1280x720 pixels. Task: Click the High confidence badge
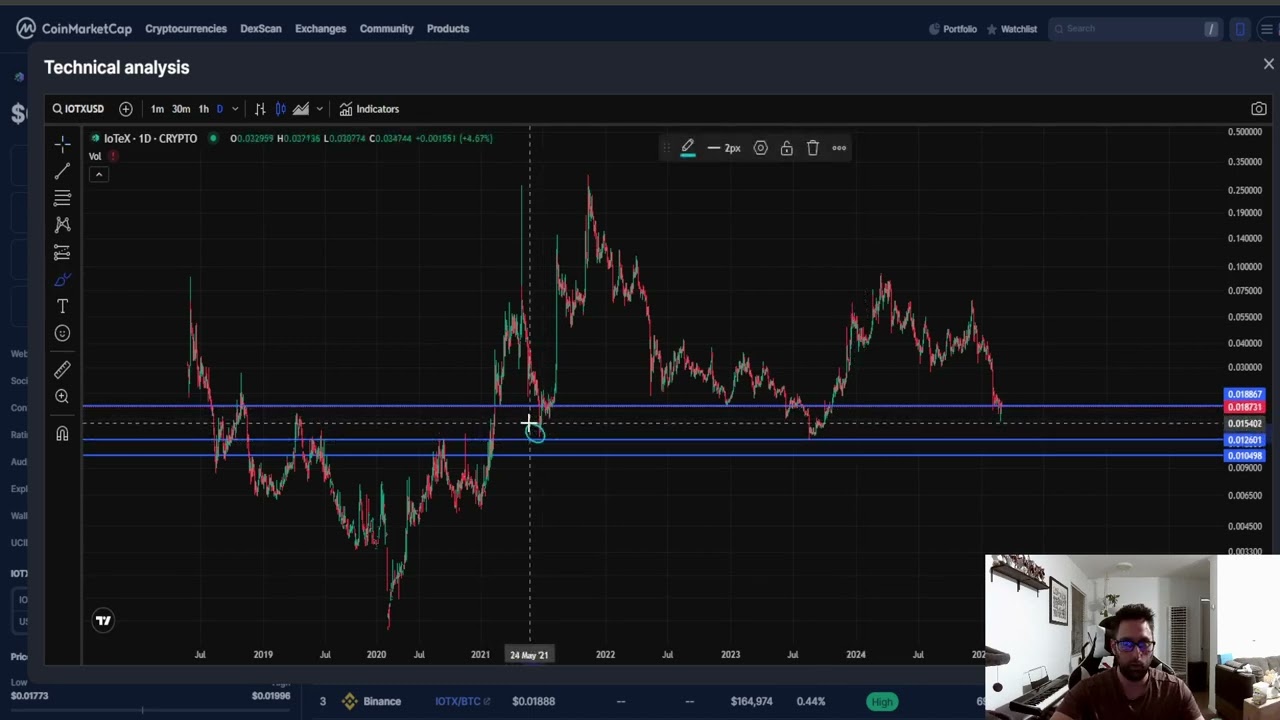point(882,702)
